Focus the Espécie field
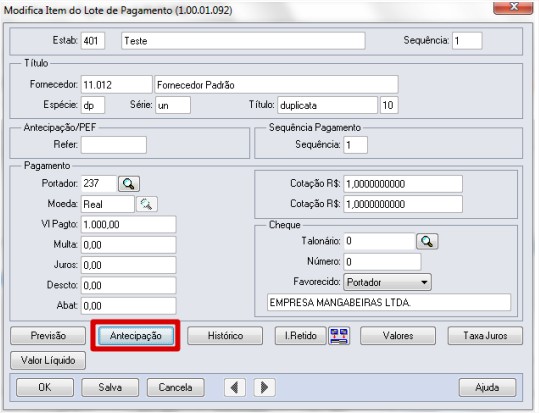Image resolution: width=539 pixels, height=413 pixels. tap(93, 105)
